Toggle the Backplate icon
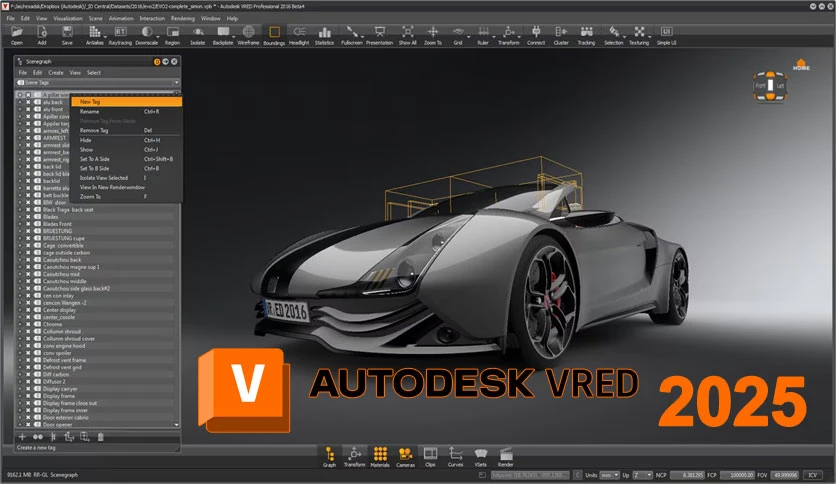The height and width of the screenshot is (484, 836). [223, 32]
